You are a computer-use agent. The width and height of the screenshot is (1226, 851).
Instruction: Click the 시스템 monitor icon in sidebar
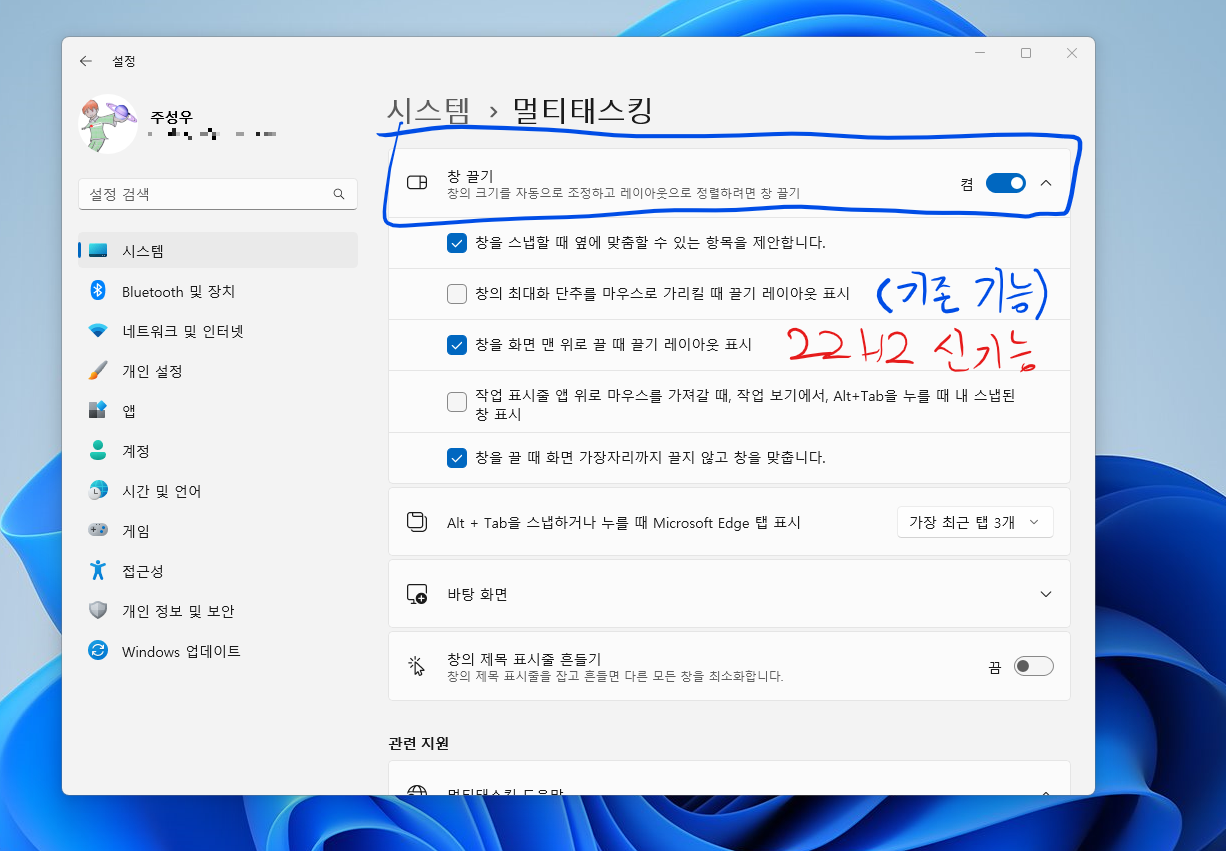97,251
